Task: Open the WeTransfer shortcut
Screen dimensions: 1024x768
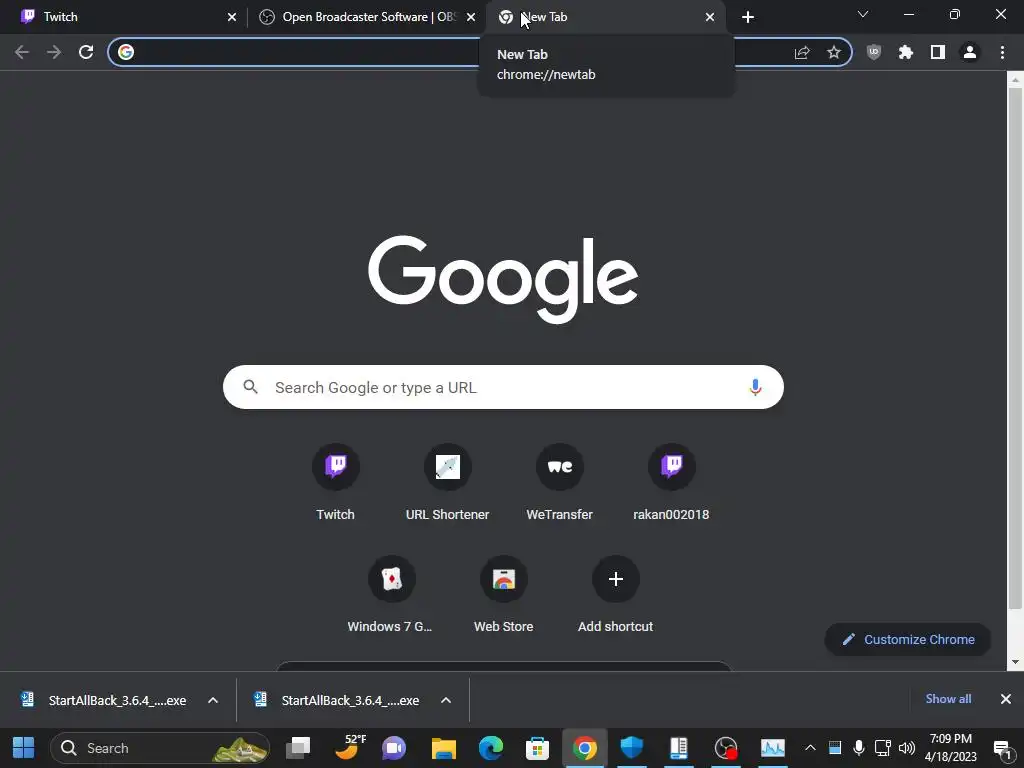Action: click(x=560, y=483)
